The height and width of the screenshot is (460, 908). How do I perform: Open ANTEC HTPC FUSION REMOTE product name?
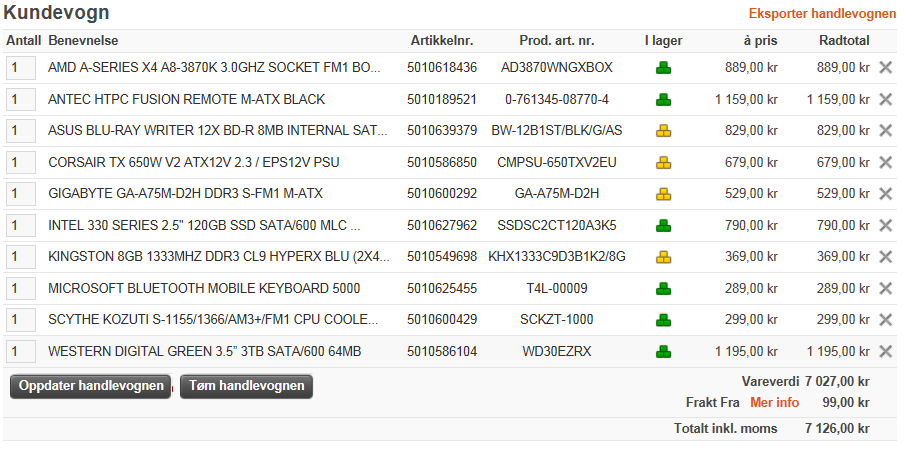[186, 100]
